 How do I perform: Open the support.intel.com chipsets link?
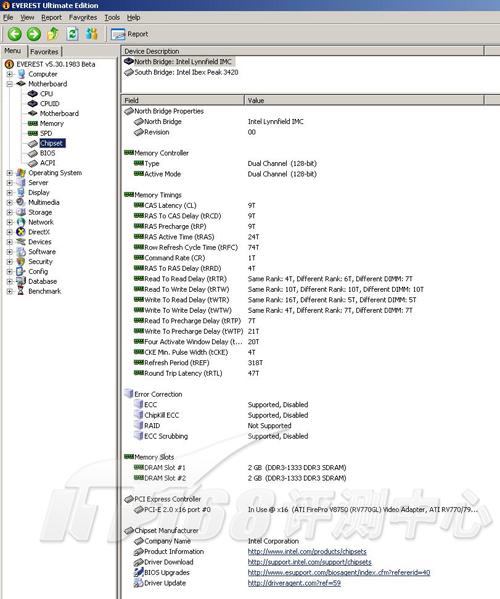309,562
